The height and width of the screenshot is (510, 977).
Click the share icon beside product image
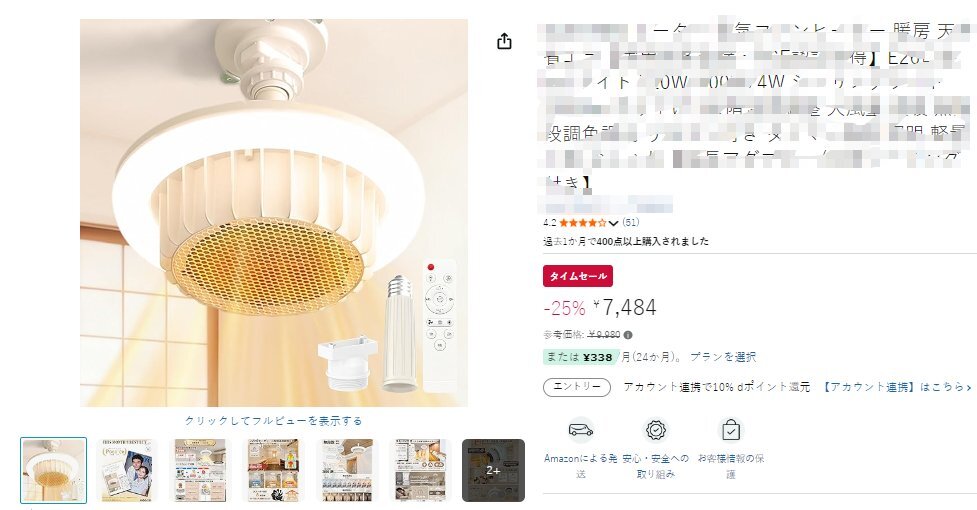point(504,41)
